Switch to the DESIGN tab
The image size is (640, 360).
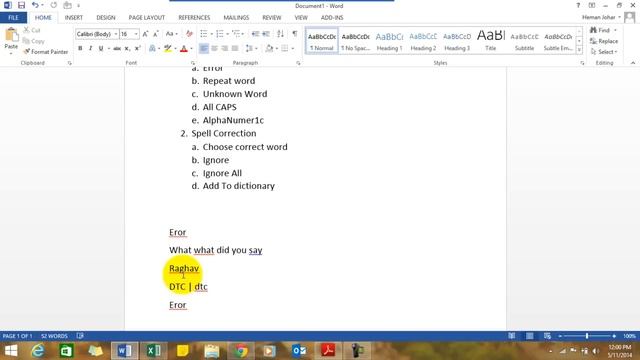tap(106, 18)
